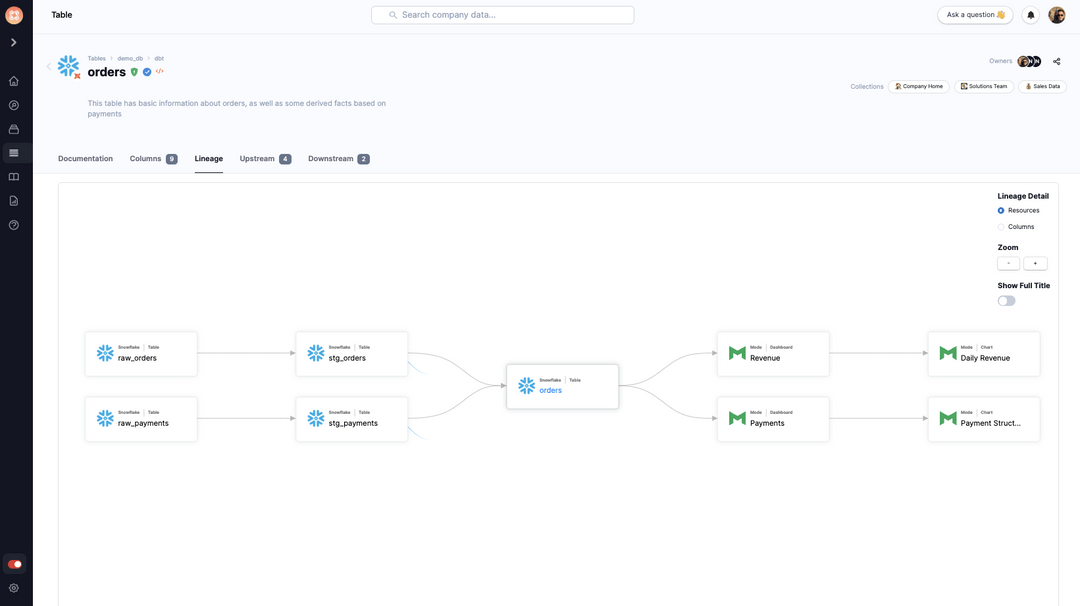Select the document reports icon in sidebar
Screen dimensions: 1080x606
coord(14,200)
